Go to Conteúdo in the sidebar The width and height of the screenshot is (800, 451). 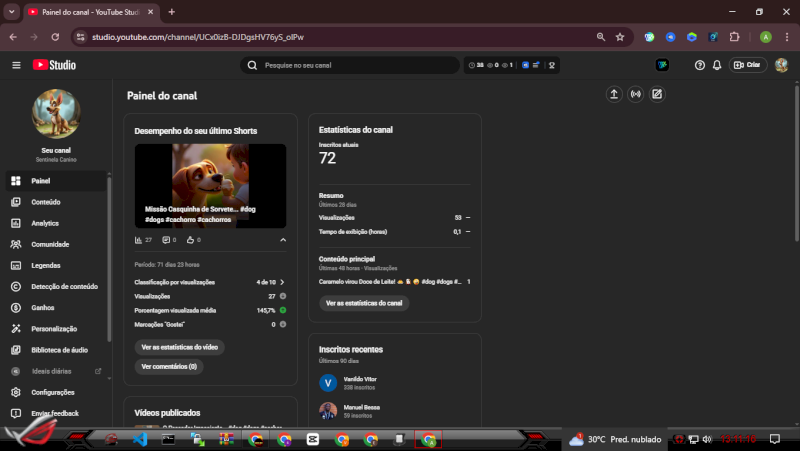click(46, 202)
